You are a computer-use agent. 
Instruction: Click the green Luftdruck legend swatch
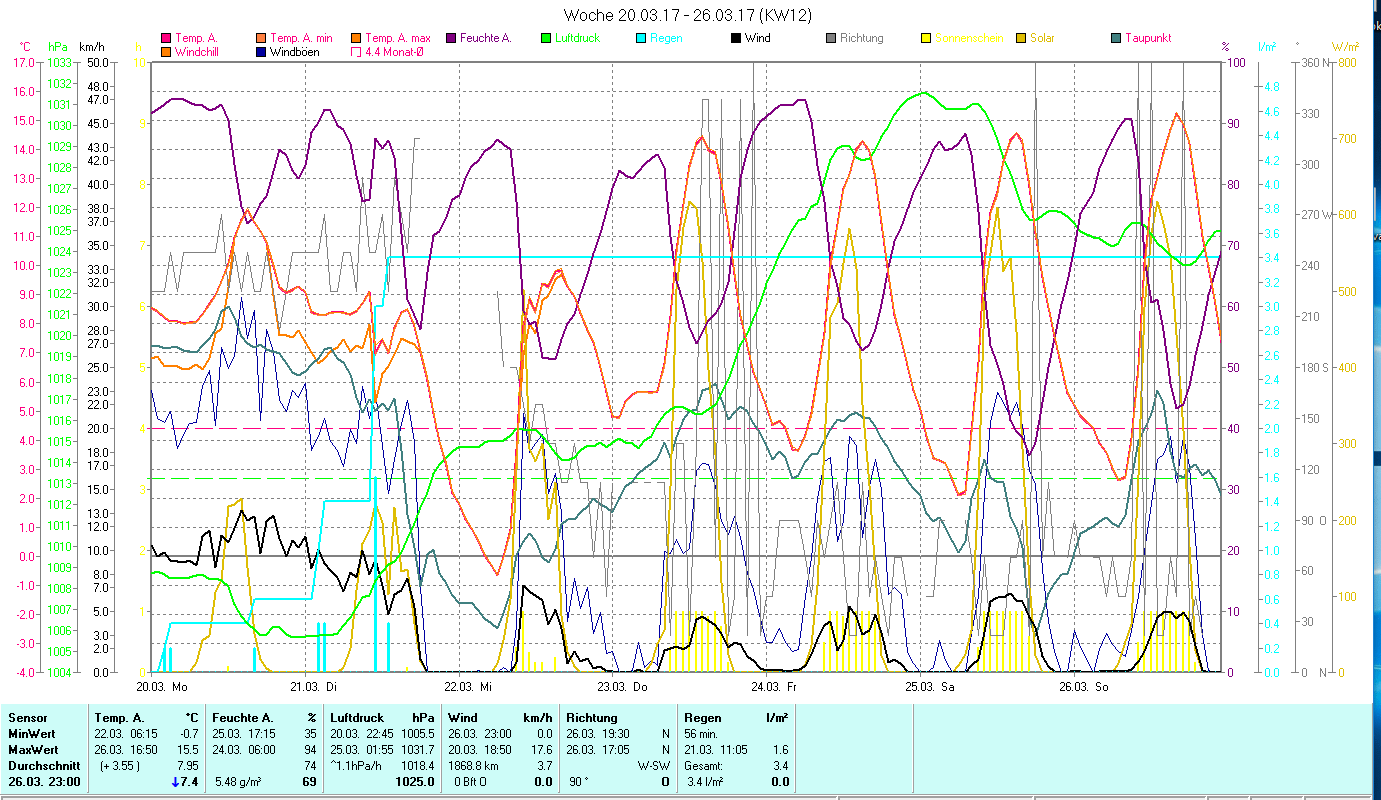coord(546,39)
